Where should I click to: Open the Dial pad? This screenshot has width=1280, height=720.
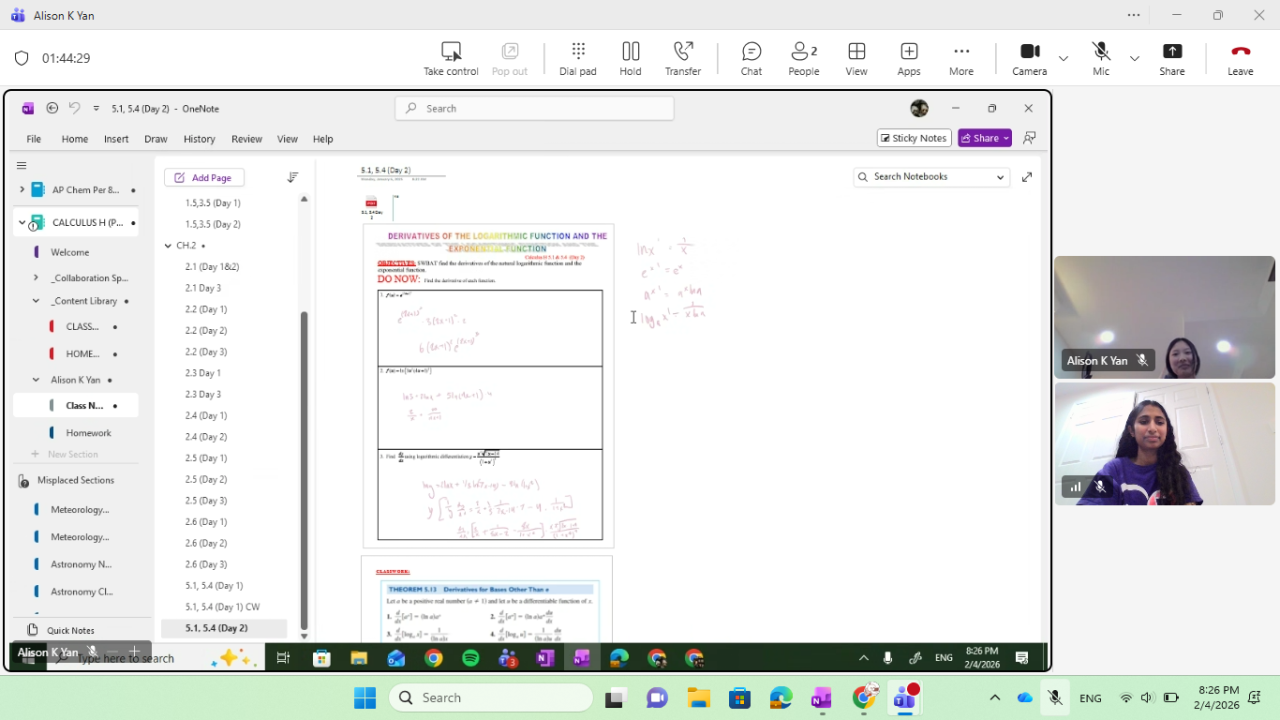577,58
